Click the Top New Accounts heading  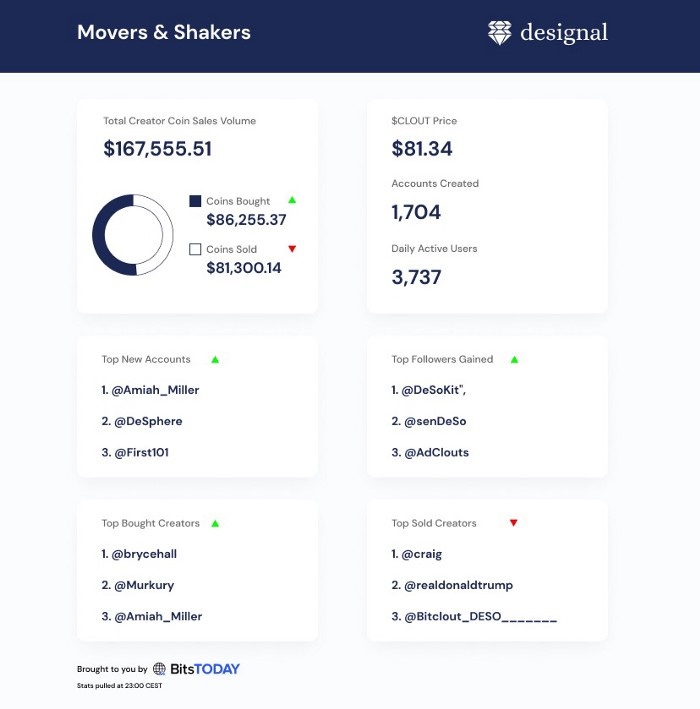(146, 359)
